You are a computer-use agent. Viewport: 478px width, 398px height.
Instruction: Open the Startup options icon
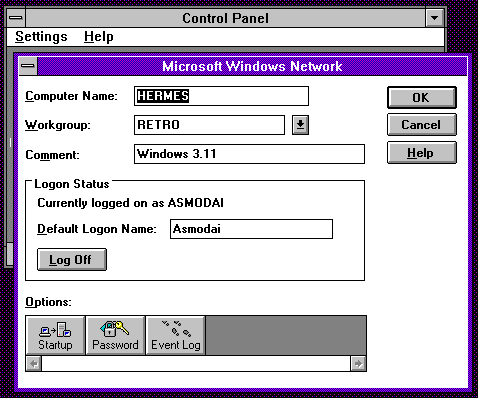[55, 335]
